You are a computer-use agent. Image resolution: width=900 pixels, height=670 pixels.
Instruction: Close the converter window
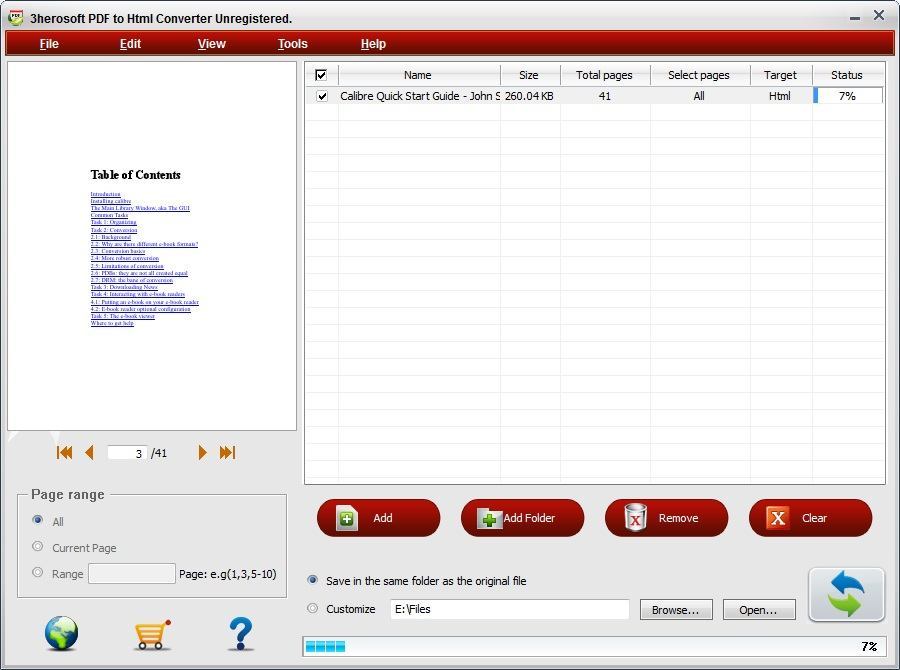[x=879, y=16]
